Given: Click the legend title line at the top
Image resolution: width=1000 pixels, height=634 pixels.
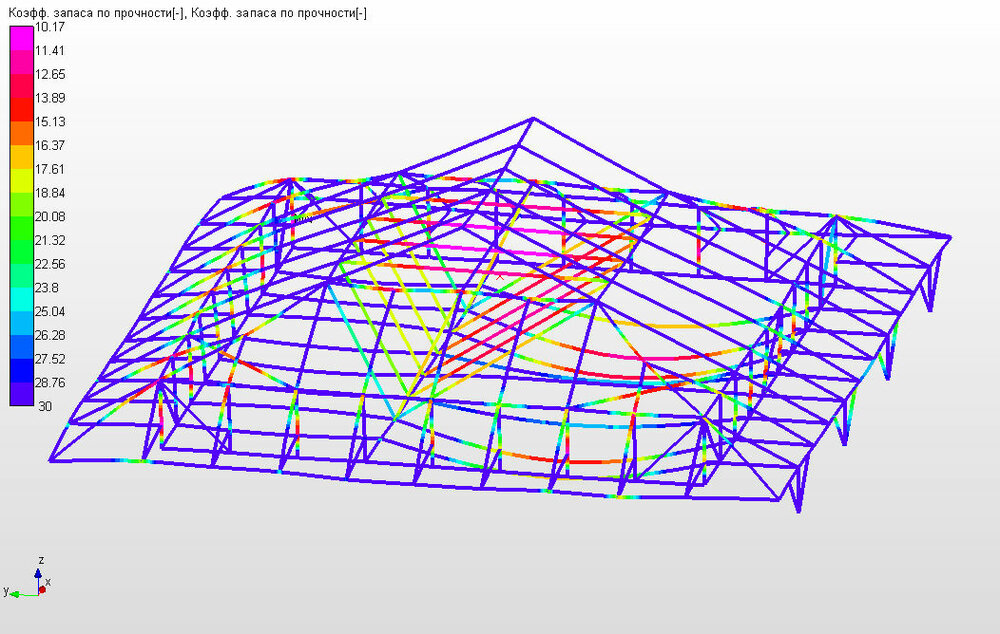Looking at the screenshot, I should 188,13.
